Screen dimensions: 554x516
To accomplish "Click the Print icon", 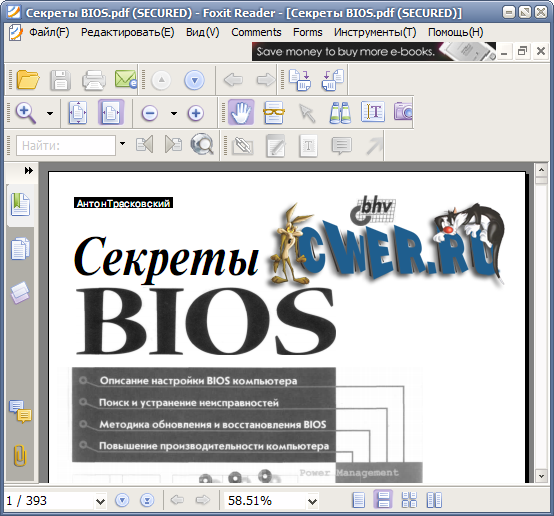I will (x=94, y=80).
